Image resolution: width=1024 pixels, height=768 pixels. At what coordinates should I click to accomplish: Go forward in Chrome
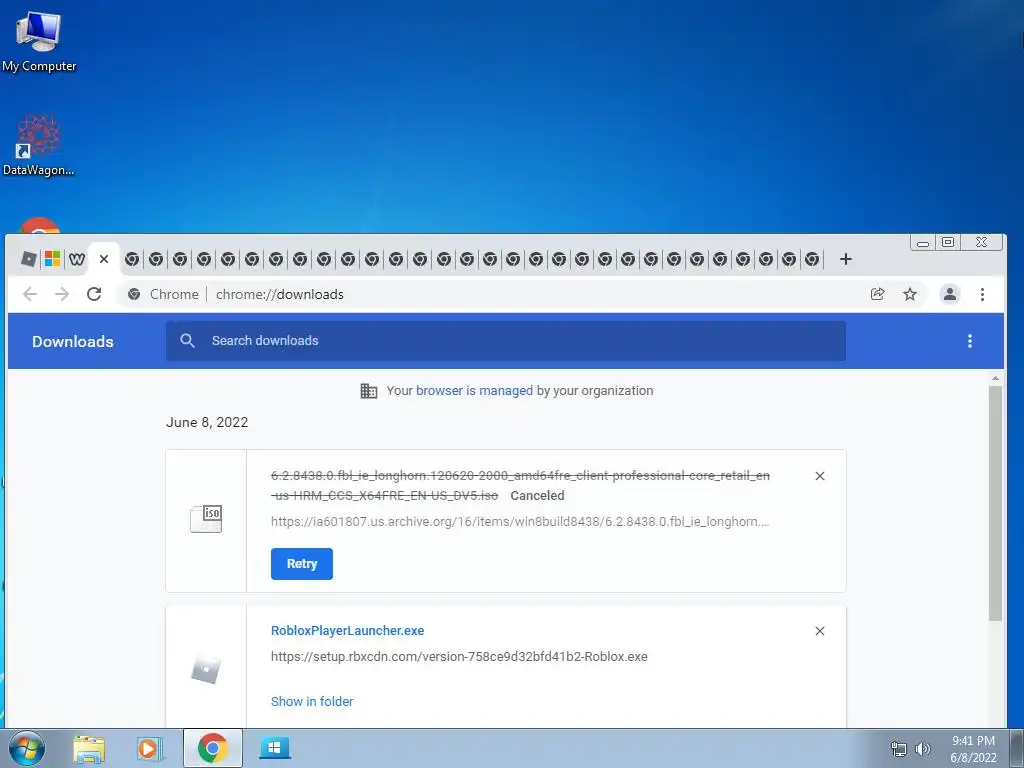click(x=62, y=295)
